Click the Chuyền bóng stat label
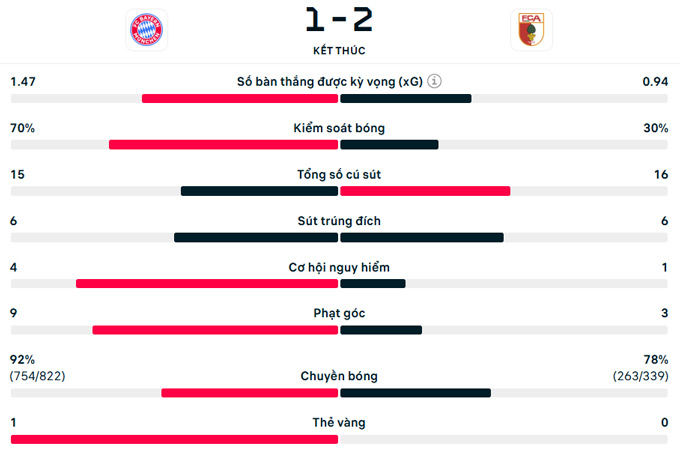Viewport: 680px width, 451px height. [339, 376]
